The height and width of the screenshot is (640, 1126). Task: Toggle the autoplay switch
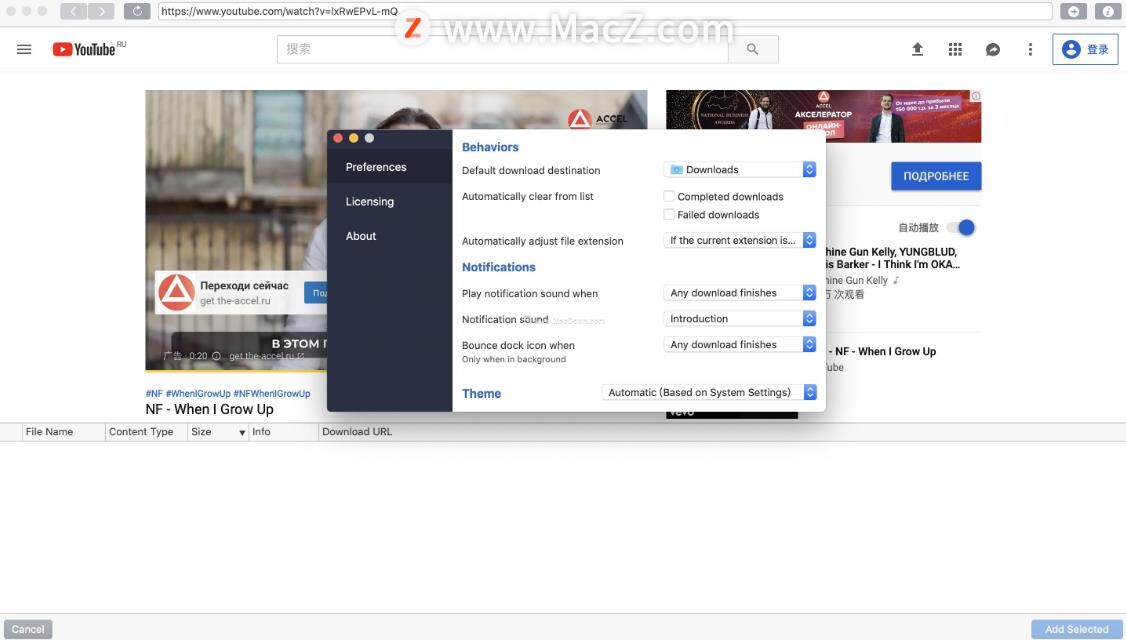tap(961, 227)
